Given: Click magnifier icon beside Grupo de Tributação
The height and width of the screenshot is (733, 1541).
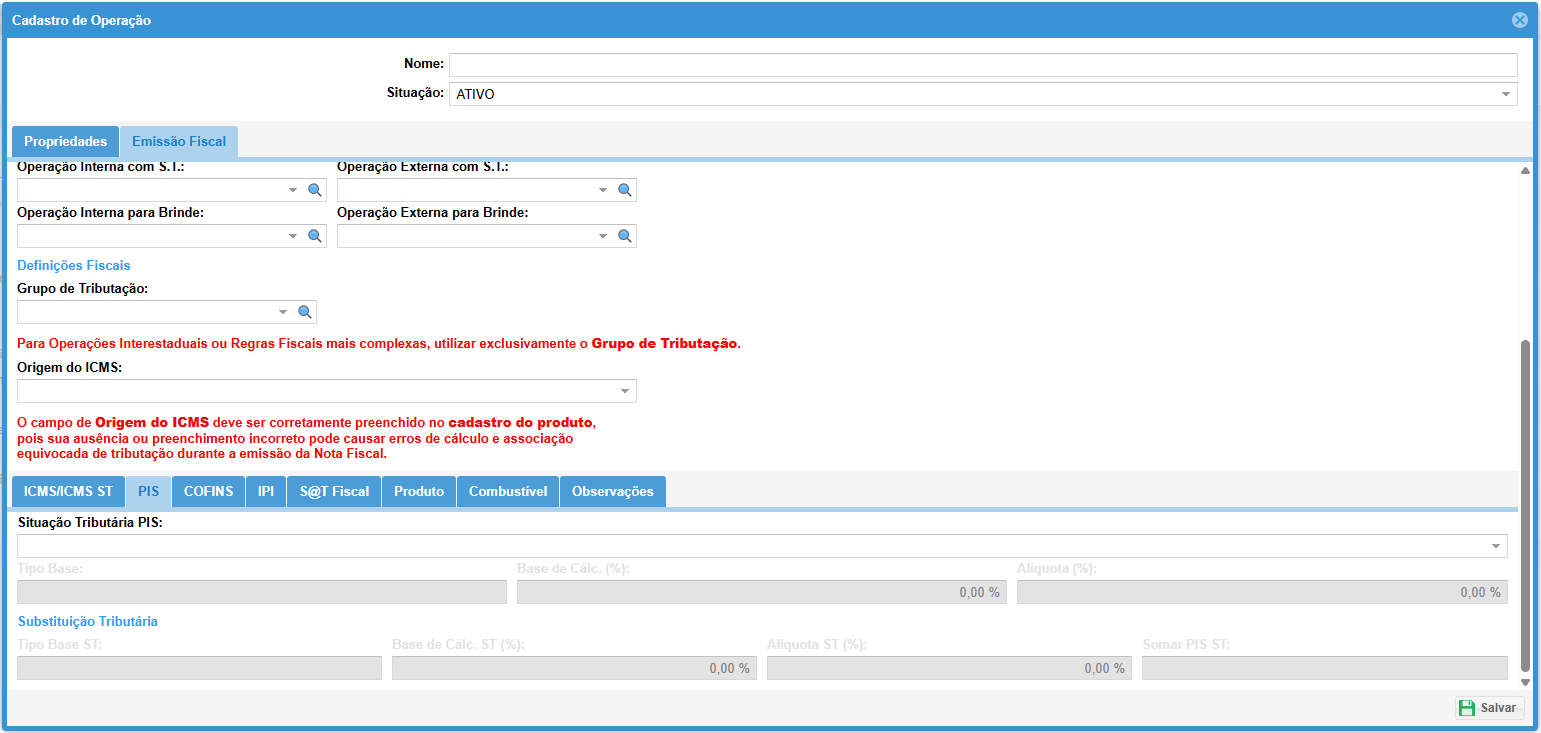Looking at the screenshot, I should point(304,312).
